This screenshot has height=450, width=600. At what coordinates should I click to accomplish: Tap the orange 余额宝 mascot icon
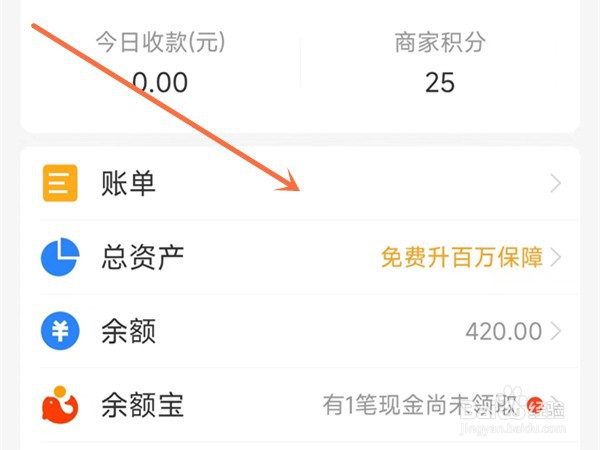pyautogui.click(x=60, y=405)
